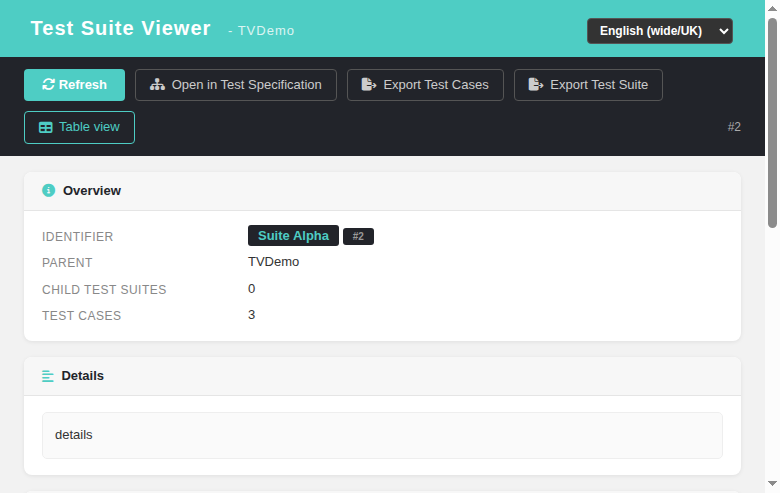Image resolution: width=780 pixels, height=493 pixels.
Task: Click the Export Test Cases button
Action: click(x=425, y=85)
